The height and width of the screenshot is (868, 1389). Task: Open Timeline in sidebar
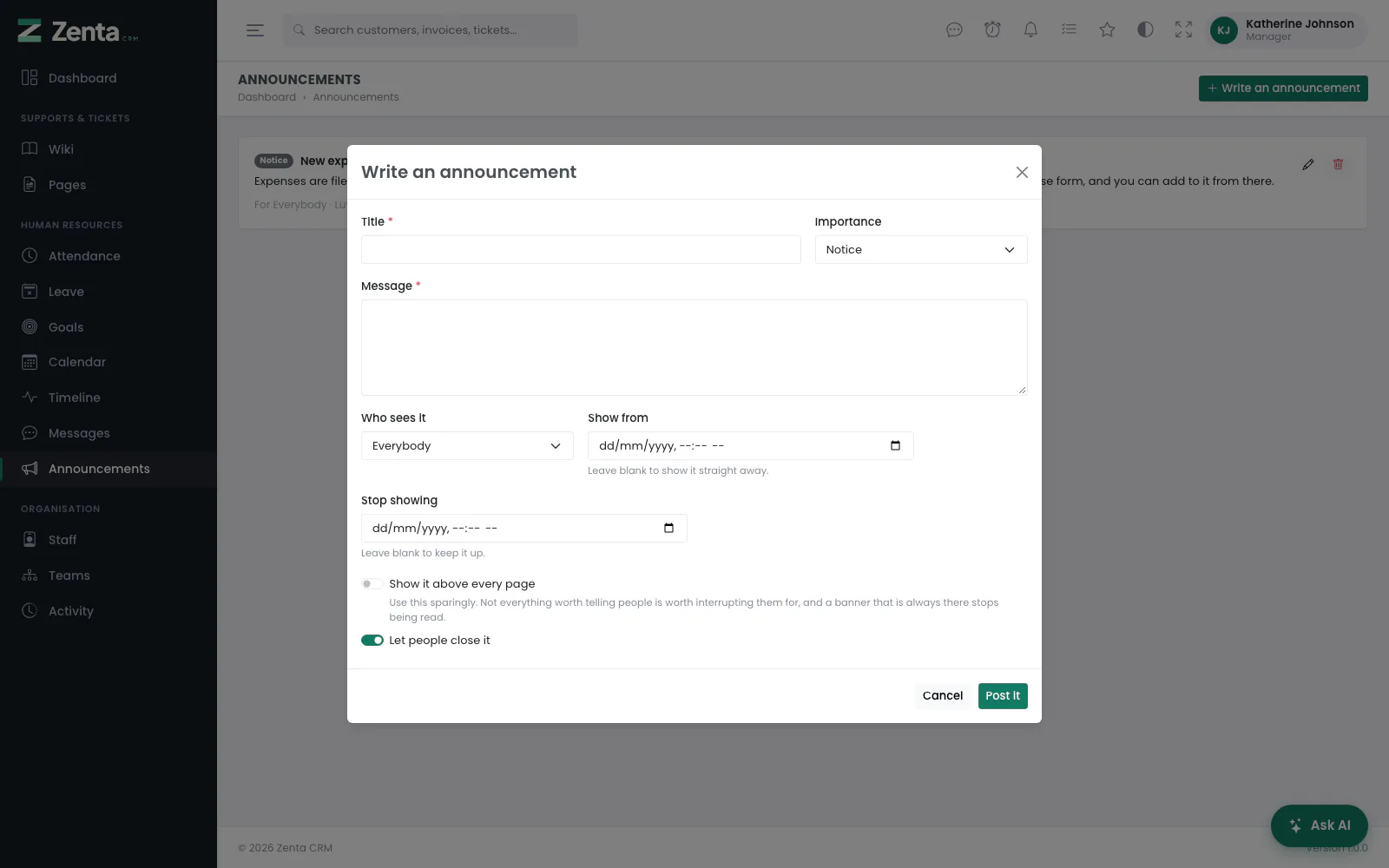tap(109, 398)
